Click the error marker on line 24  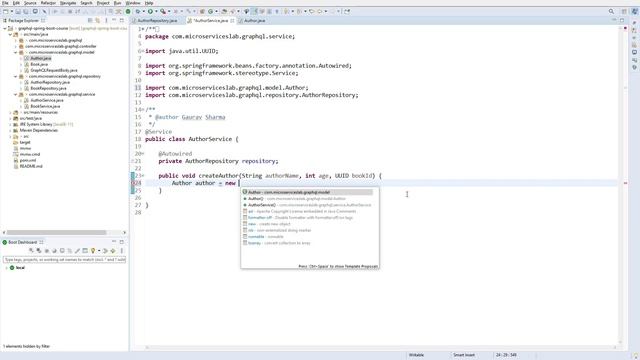(x=133, y=183)
